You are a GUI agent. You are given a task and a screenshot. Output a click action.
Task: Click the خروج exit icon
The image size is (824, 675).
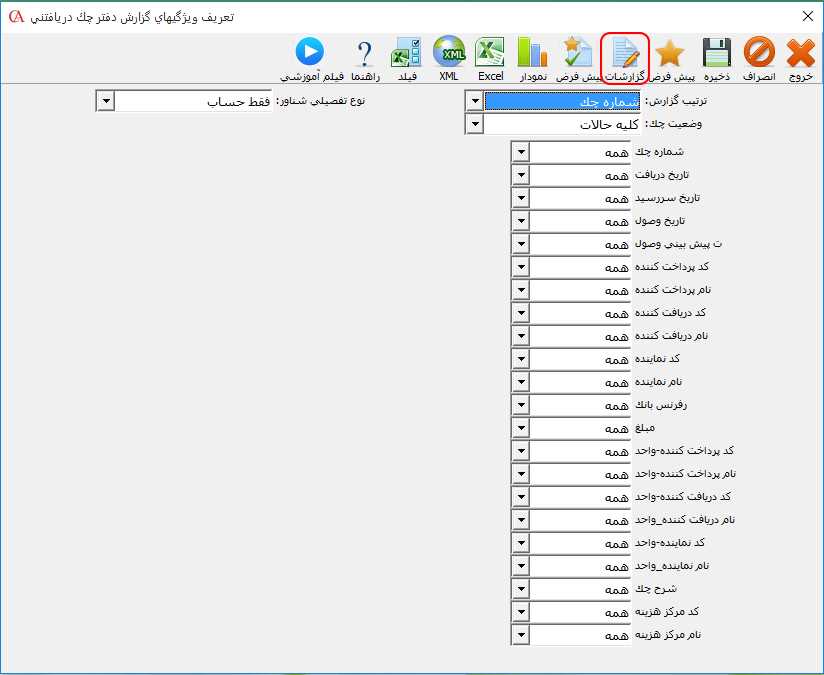(799, 52)
